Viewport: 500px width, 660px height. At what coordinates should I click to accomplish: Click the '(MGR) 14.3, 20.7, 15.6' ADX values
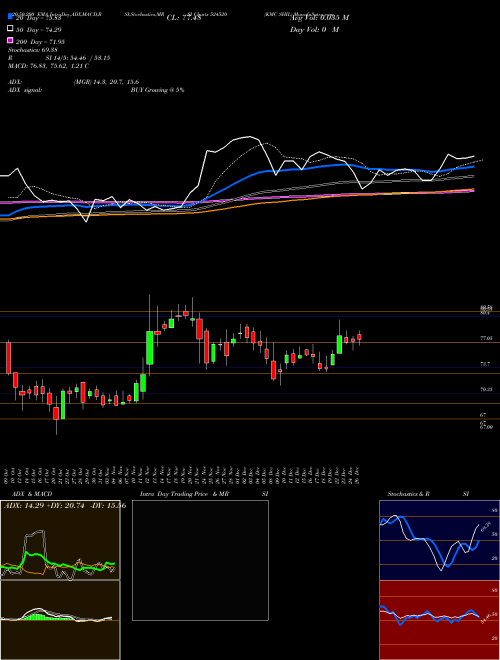[106, 82]
